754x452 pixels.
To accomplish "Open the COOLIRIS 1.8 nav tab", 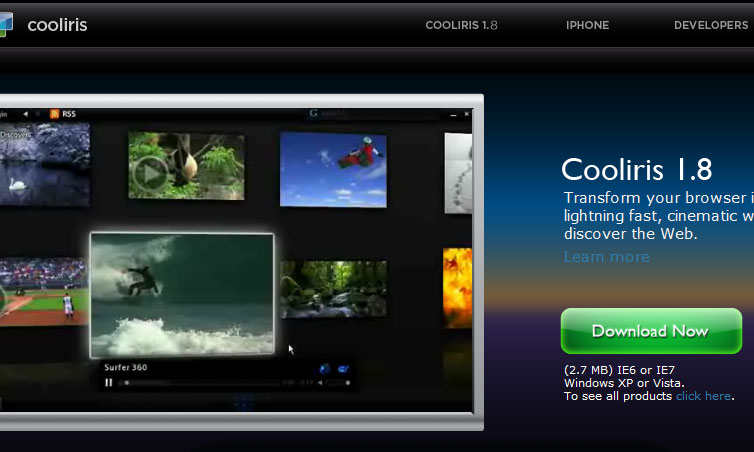I will coord(461,25).
